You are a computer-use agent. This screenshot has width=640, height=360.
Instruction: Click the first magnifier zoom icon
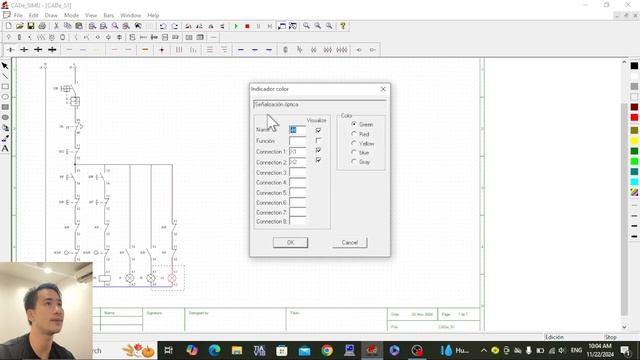click(306, 26)
